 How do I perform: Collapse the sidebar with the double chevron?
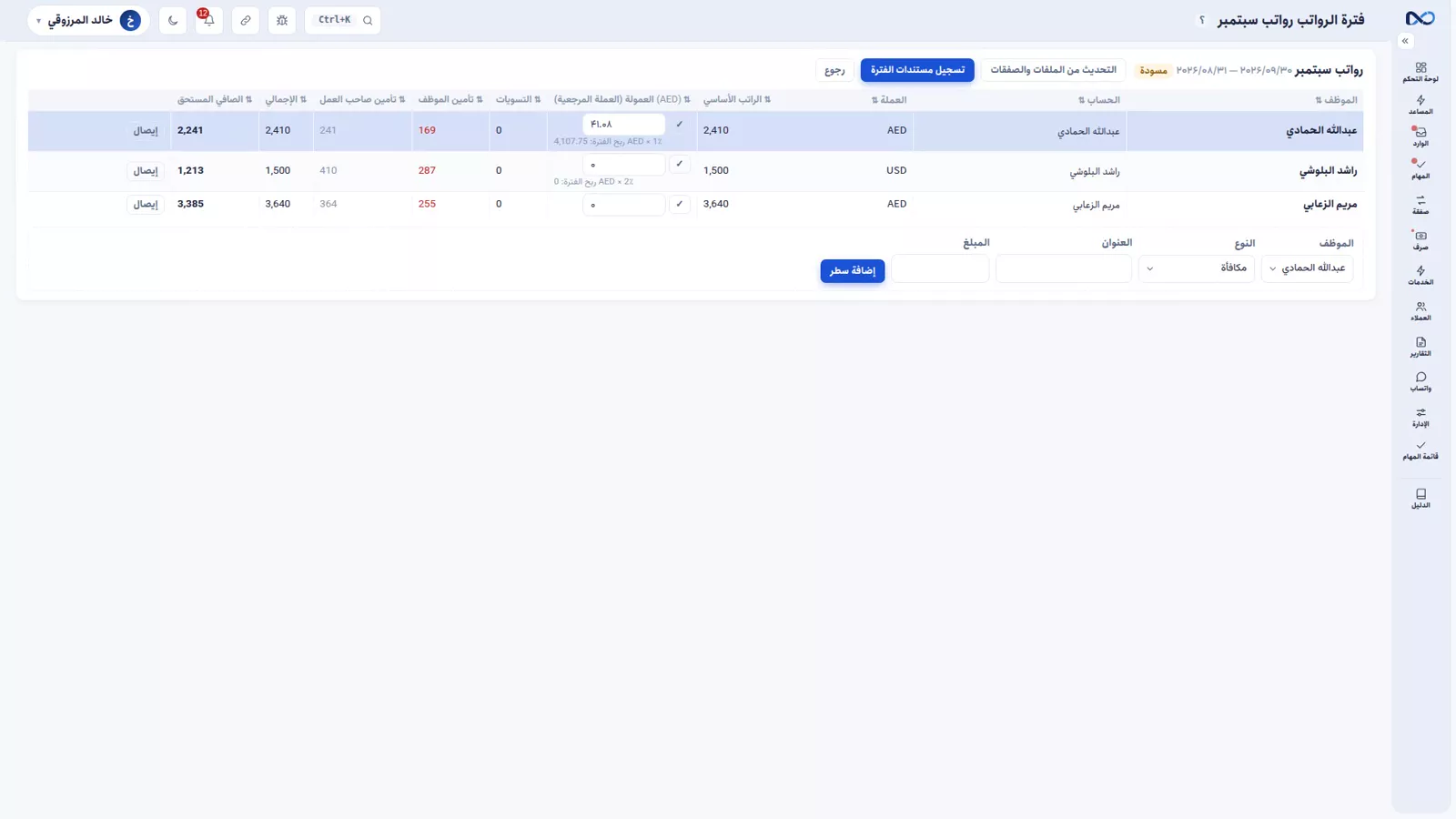point(1405,41)
